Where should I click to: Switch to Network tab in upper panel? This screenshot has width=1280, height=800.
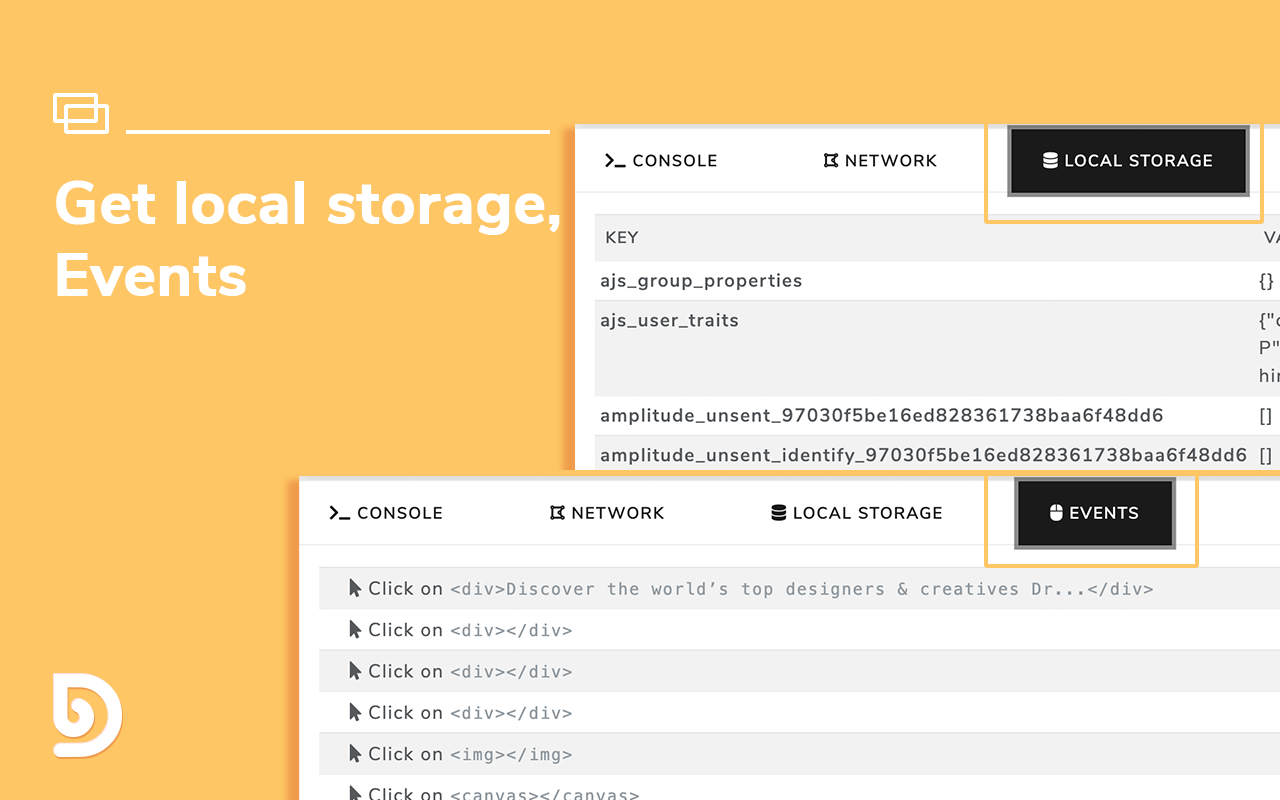click(x=880, y=161)
